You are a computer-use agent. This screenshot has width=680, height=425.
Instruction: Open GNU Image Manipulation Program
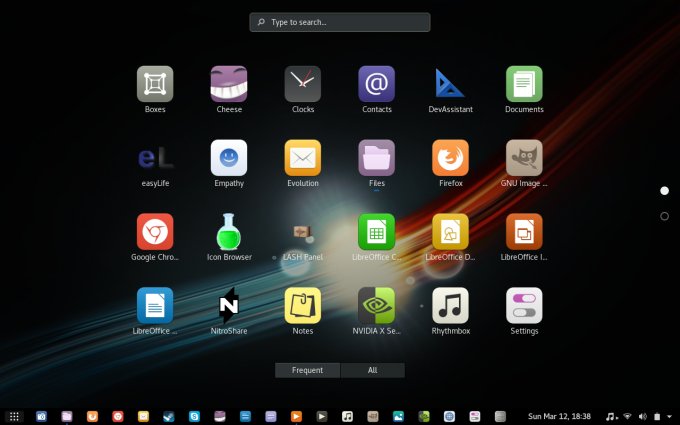524,158
